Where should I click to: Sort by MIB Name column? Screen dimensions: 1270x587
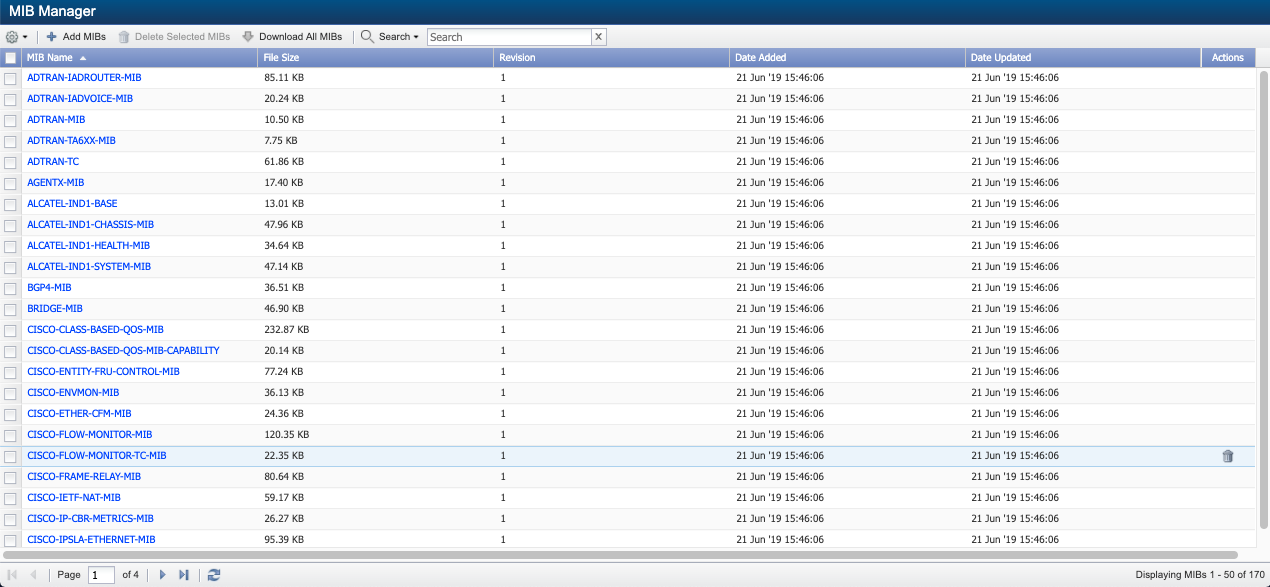[x=139, y=58]
